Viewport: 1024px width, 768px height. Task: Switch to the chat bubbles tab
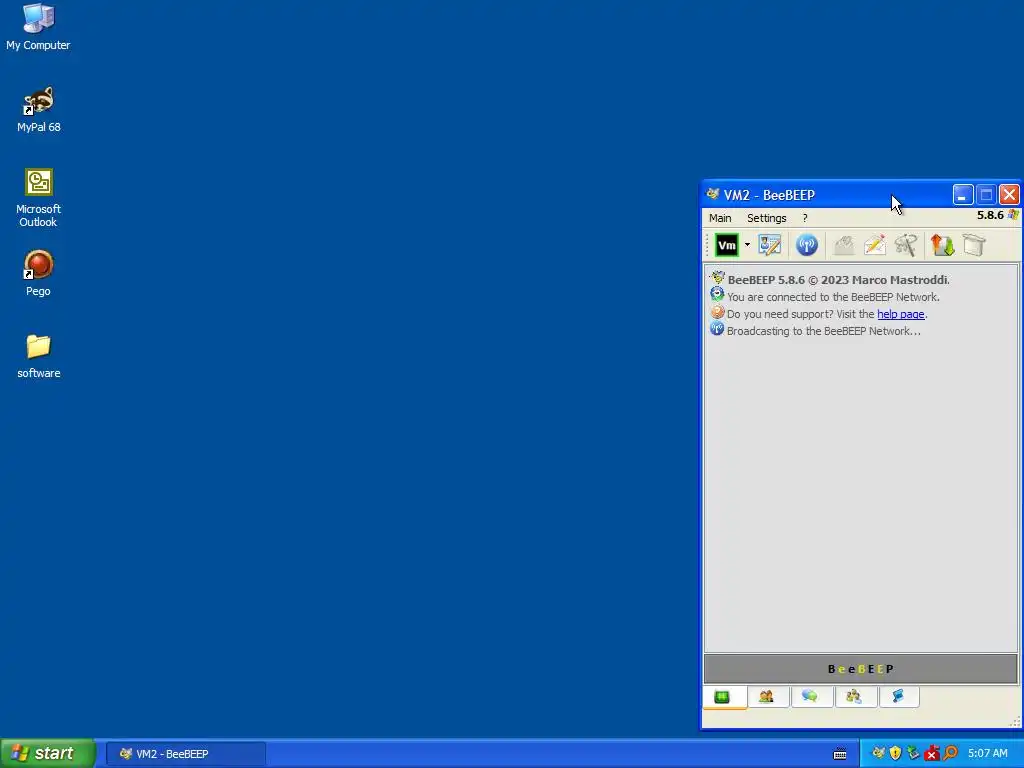tap(811, 697)
